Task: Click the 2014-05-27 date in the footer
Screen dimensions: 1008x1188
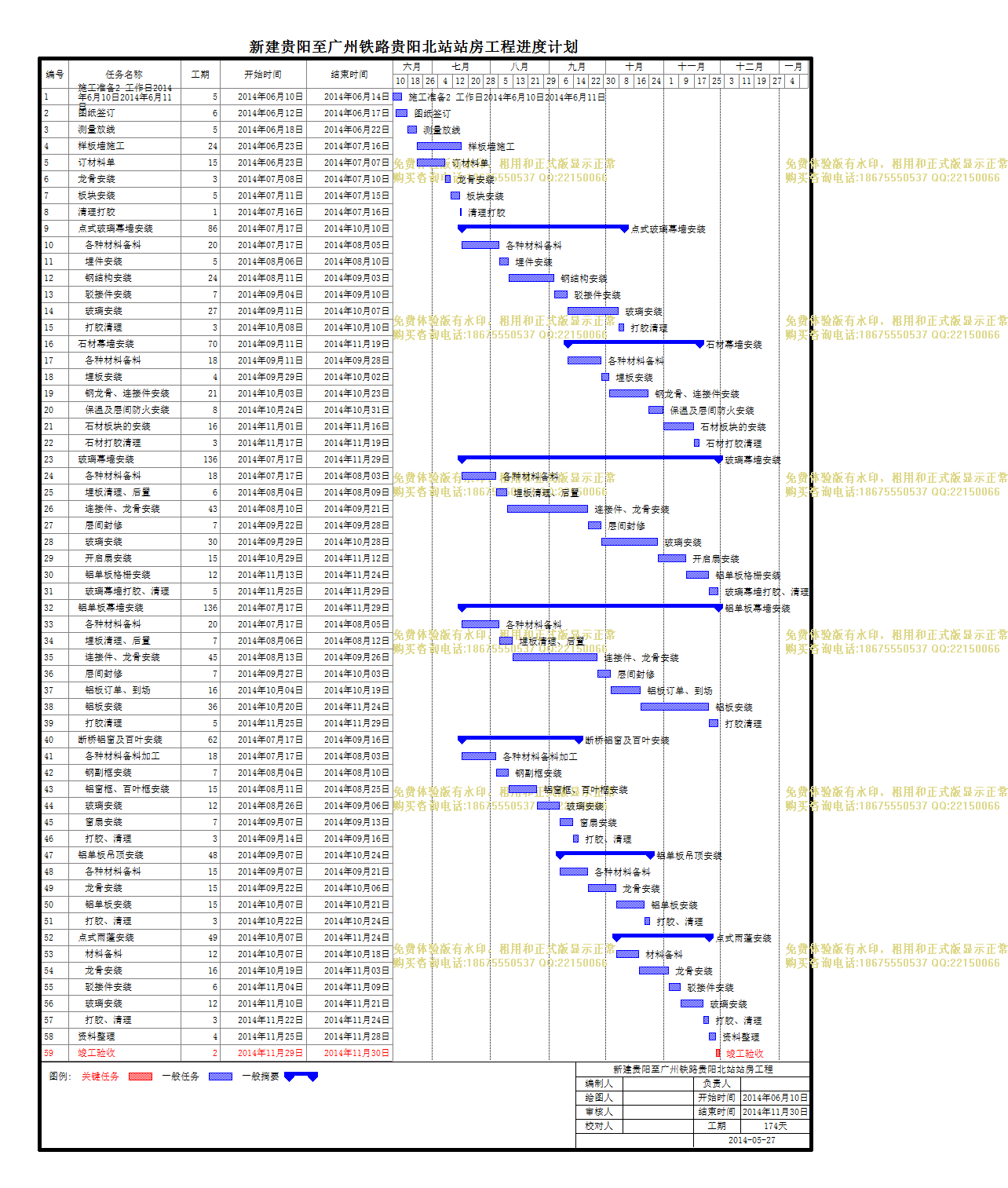Action: pos(751,1140)
